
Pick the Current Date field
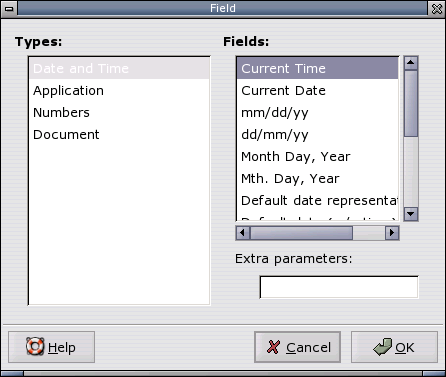tap(317, 91)
